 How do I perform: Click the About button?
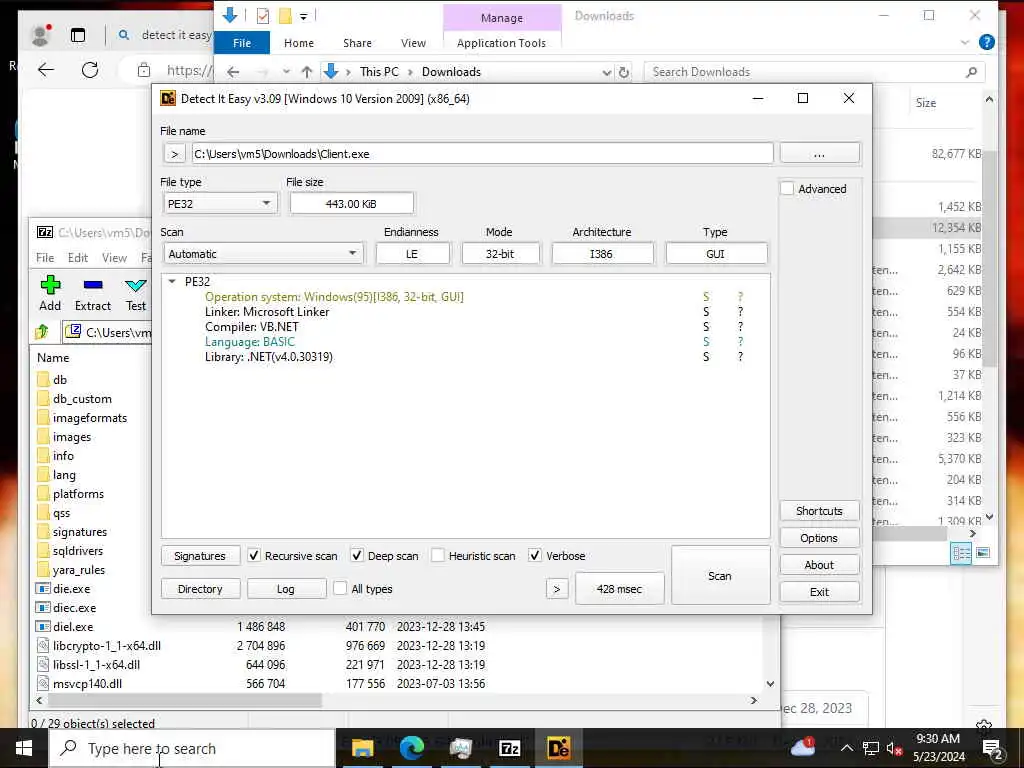tap(819, 565)
